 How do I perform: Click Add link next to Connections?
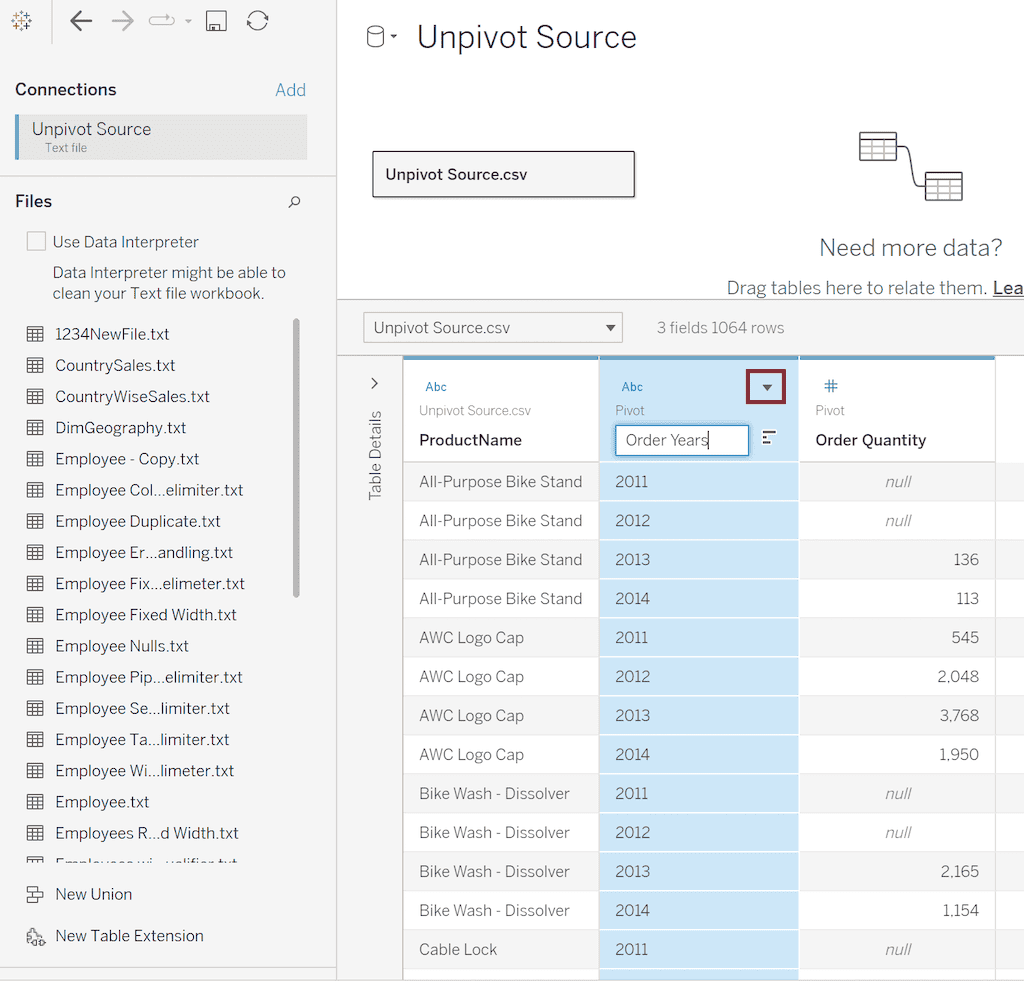tap(290, 90)
